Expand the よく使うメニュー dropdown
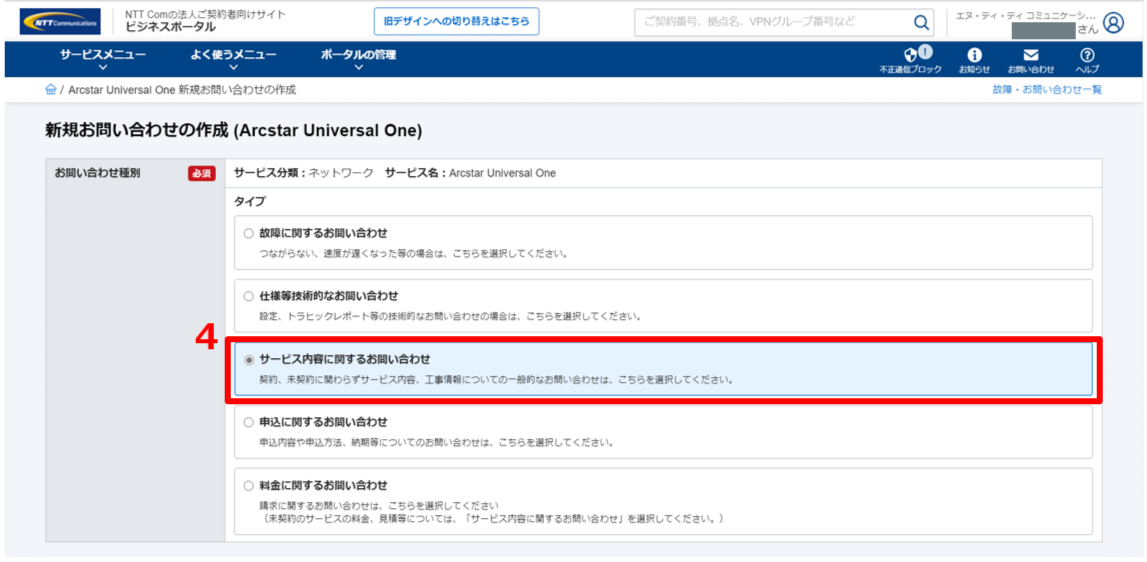The width and height of the screenshot is (1147, 562). pyautogui.click(x=233, y=59)
